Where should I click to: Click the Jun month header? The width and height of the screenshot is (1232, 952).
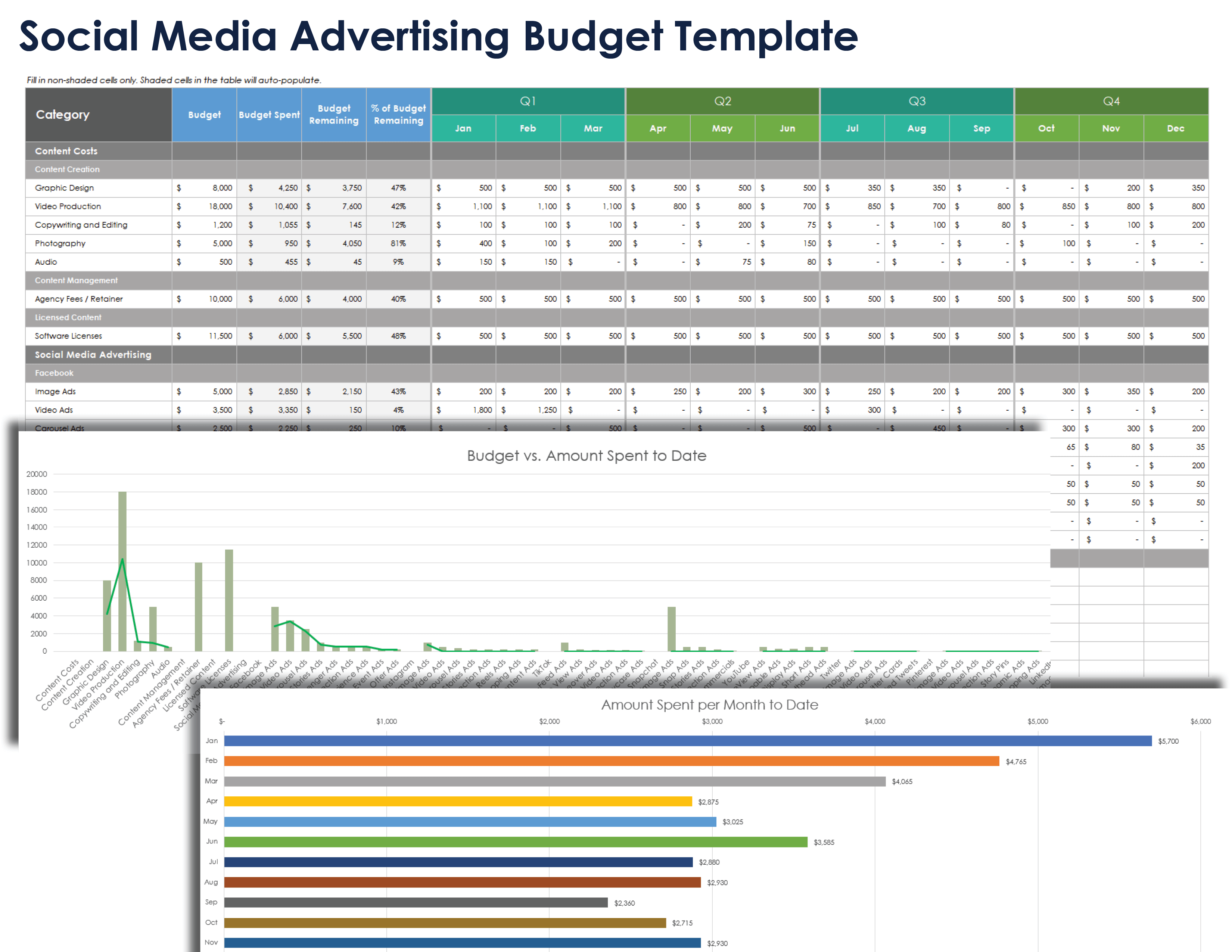[787, 128]
